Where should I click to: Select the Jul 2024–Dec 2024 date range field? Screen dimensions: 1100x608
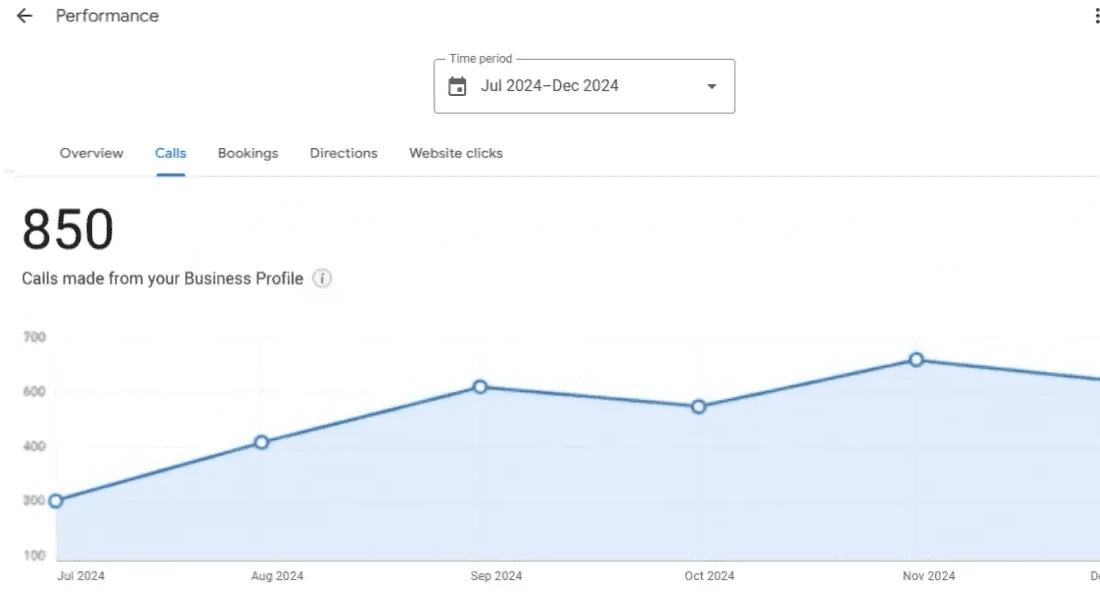coord(550,86)
